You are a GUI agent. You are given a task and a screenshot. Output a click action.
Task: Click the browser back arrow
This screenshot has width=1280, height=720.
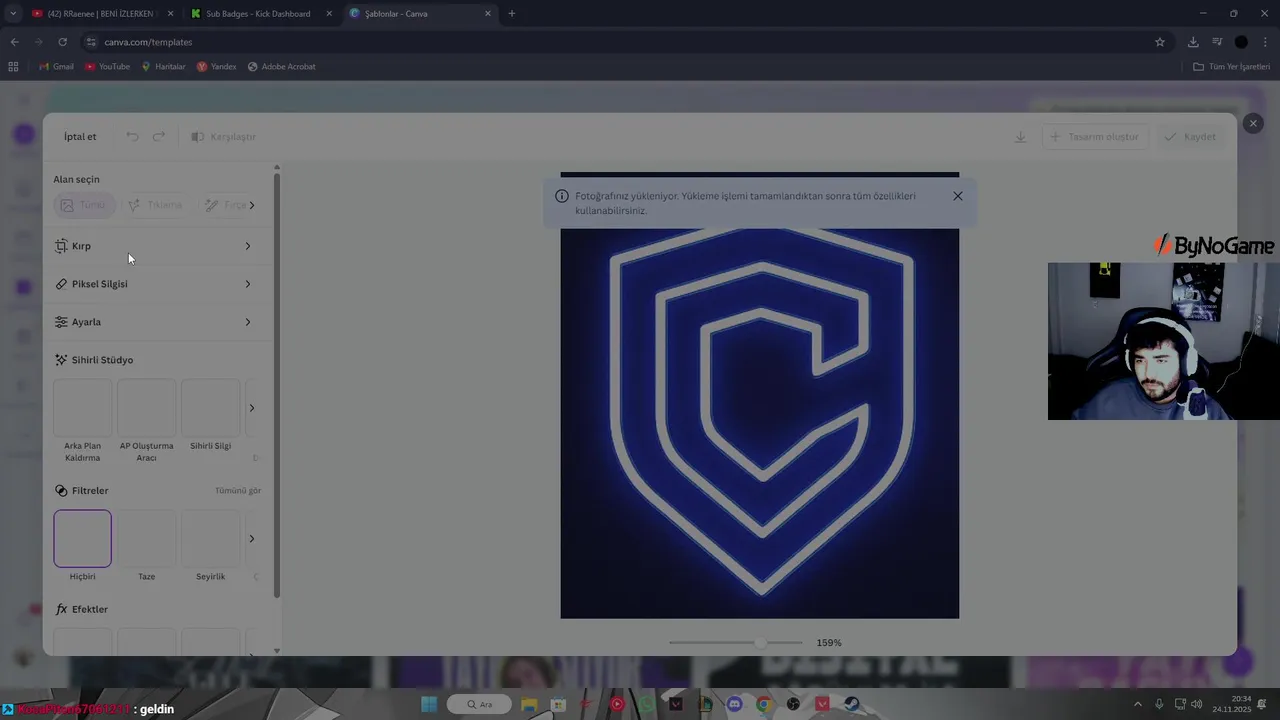tap(14, 42)
